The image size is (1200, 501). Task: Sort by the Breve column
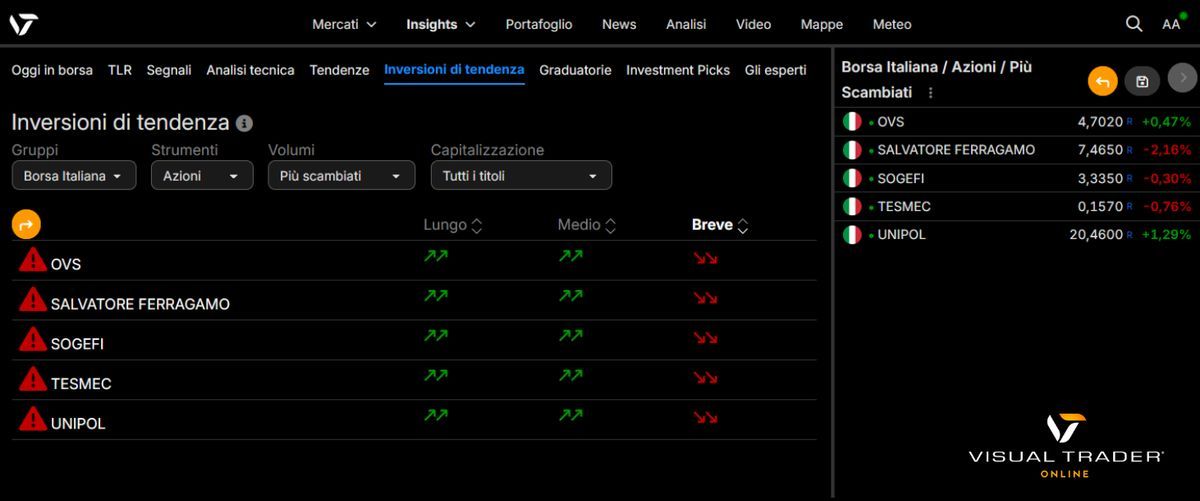click(720, 226)
